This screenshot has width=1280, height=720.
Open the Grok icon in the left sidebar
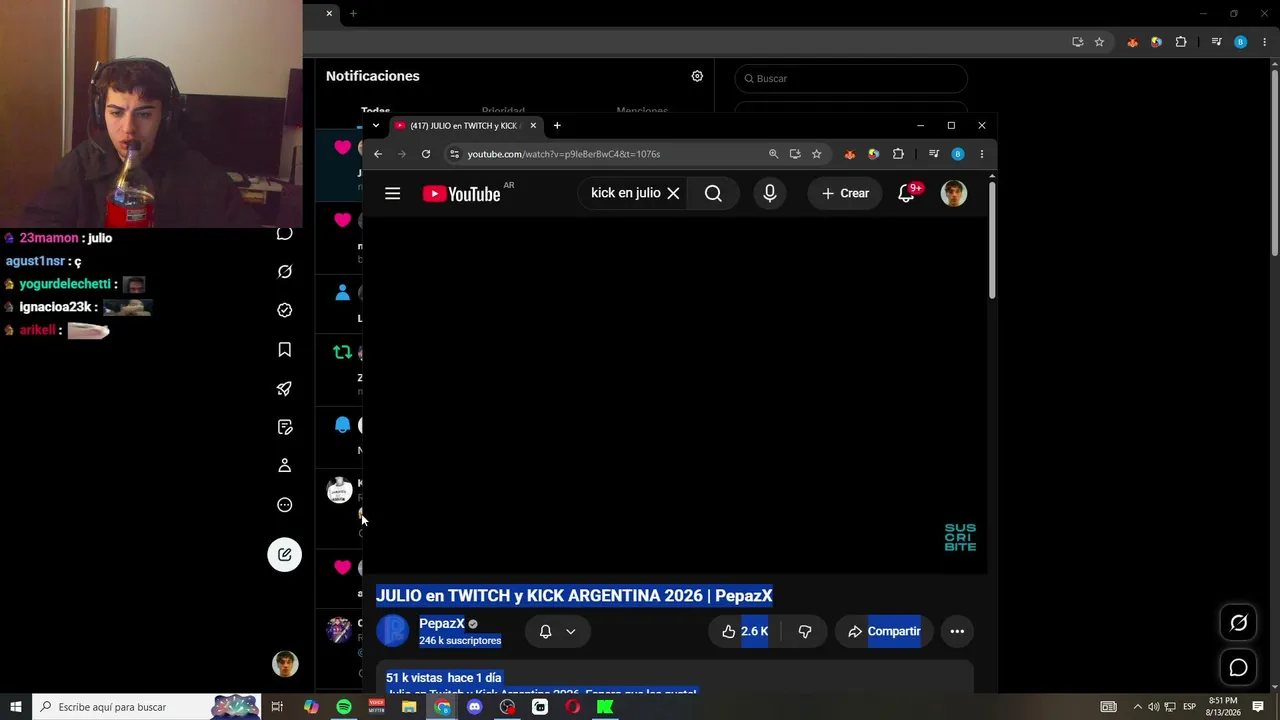click(x=285, y=271)
